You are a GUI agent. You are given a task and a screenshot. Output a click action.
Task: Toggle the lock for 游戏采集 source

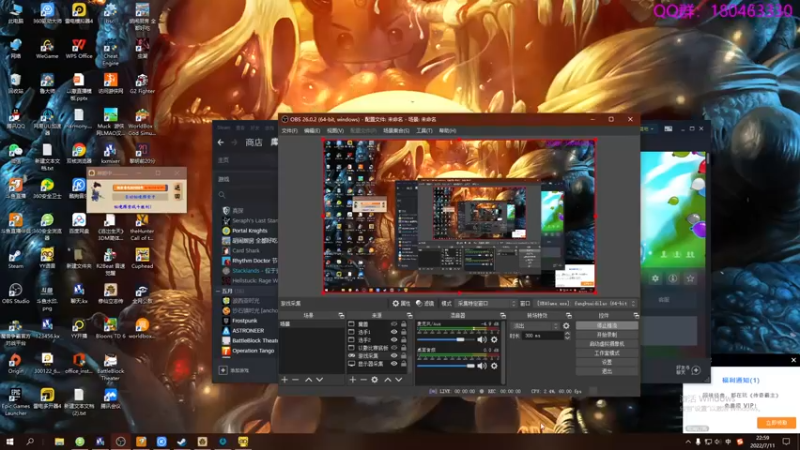tap(404, 356)
